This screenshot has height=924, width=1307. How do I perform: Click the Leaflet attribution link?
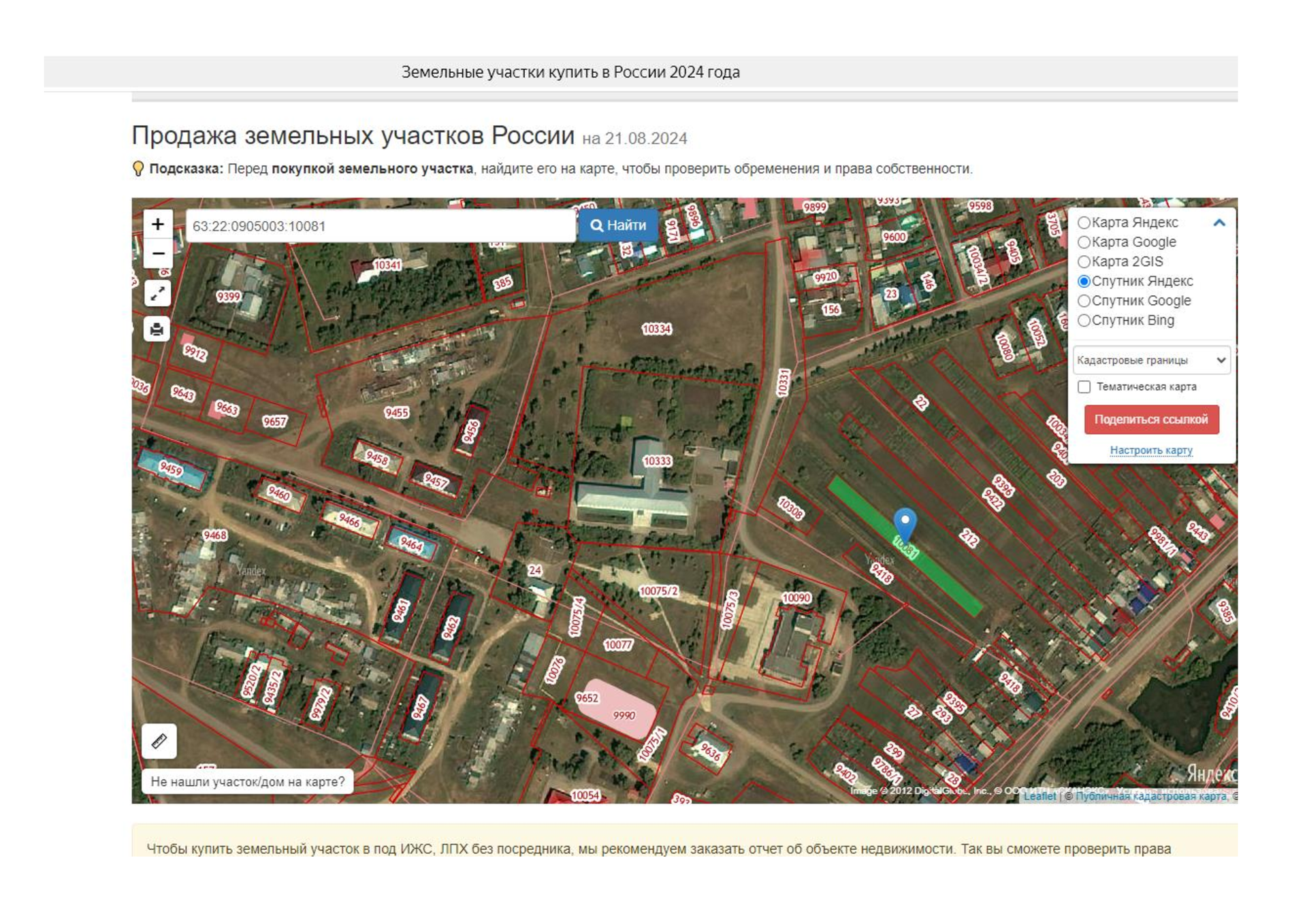point(1039,795)
